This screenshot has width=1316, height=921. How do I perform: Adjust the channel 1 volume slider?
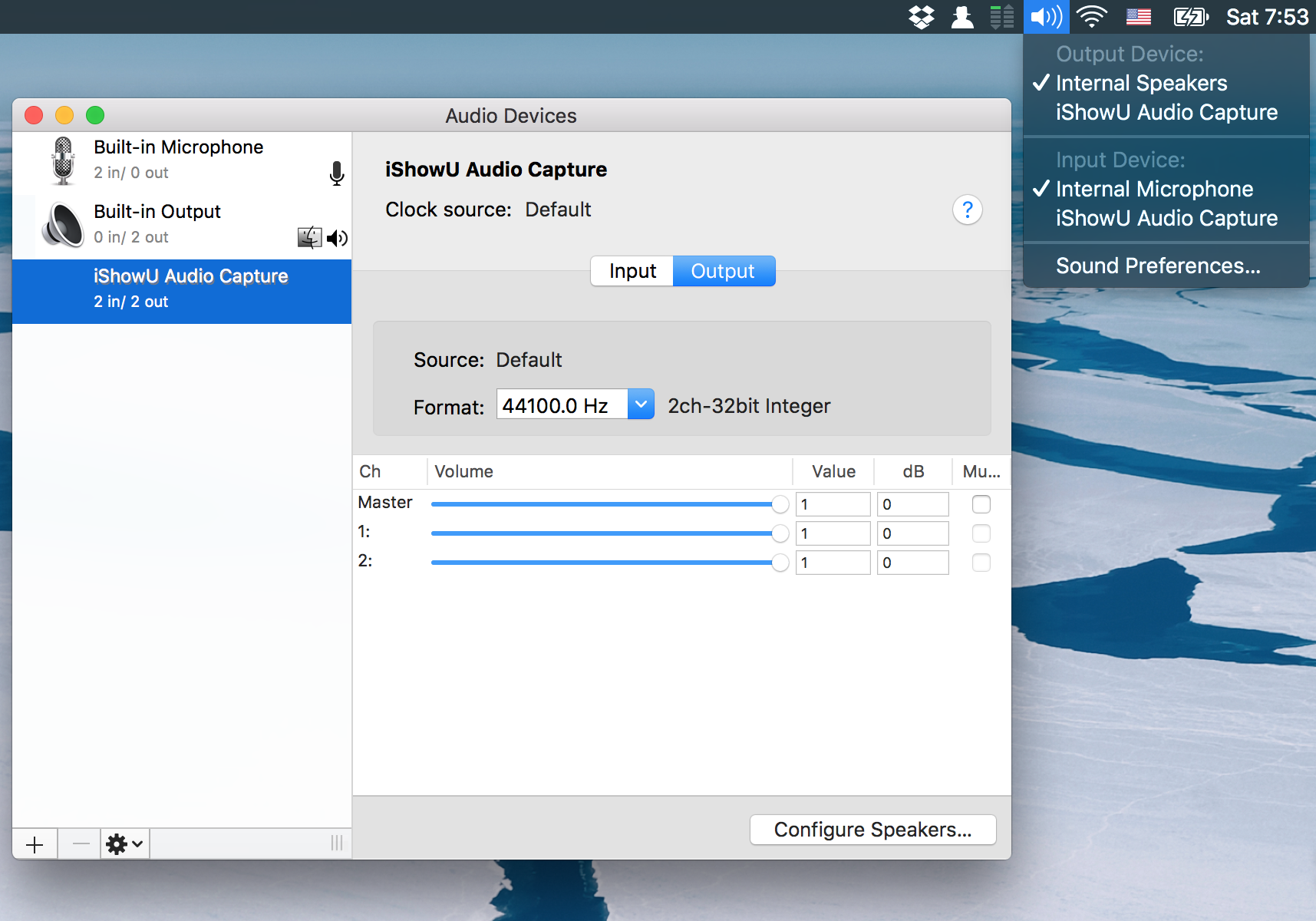click(x=609, y=533)
